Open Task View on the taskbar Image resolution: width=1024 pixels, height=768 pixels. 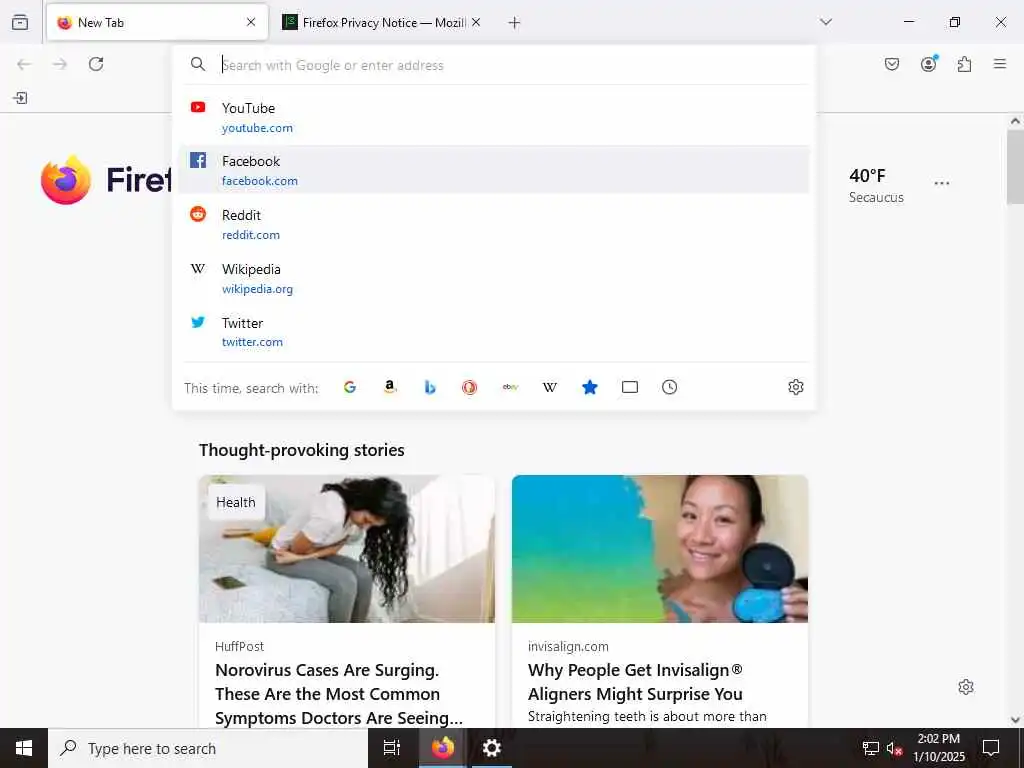point(392,748)
